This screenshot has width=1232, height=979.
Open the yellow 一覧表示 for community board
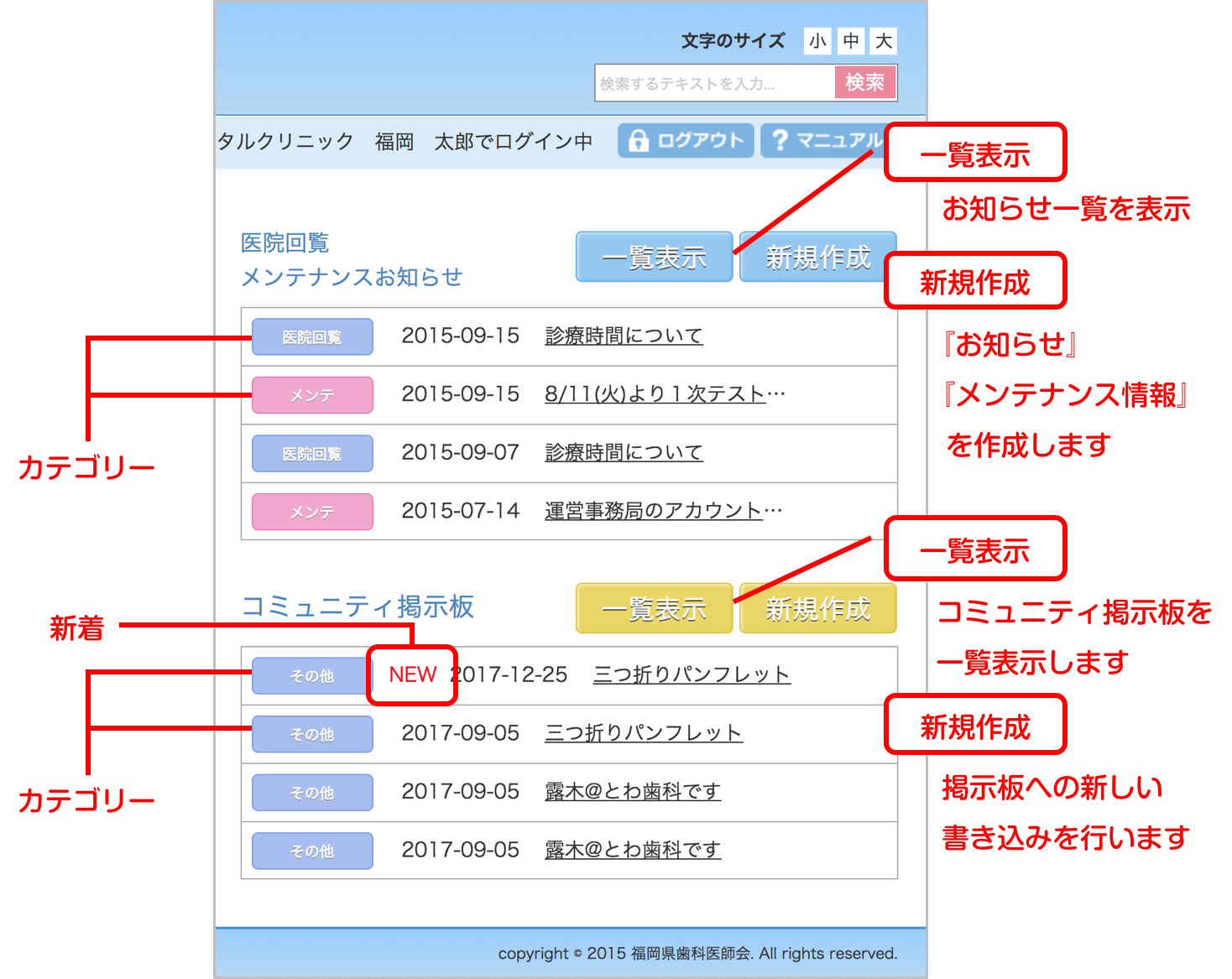coord(654,608)
